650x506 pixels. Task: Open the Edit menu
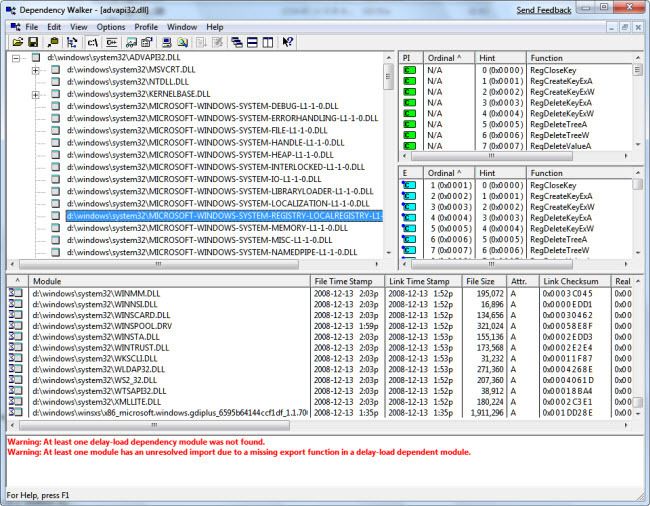point(54,27)
